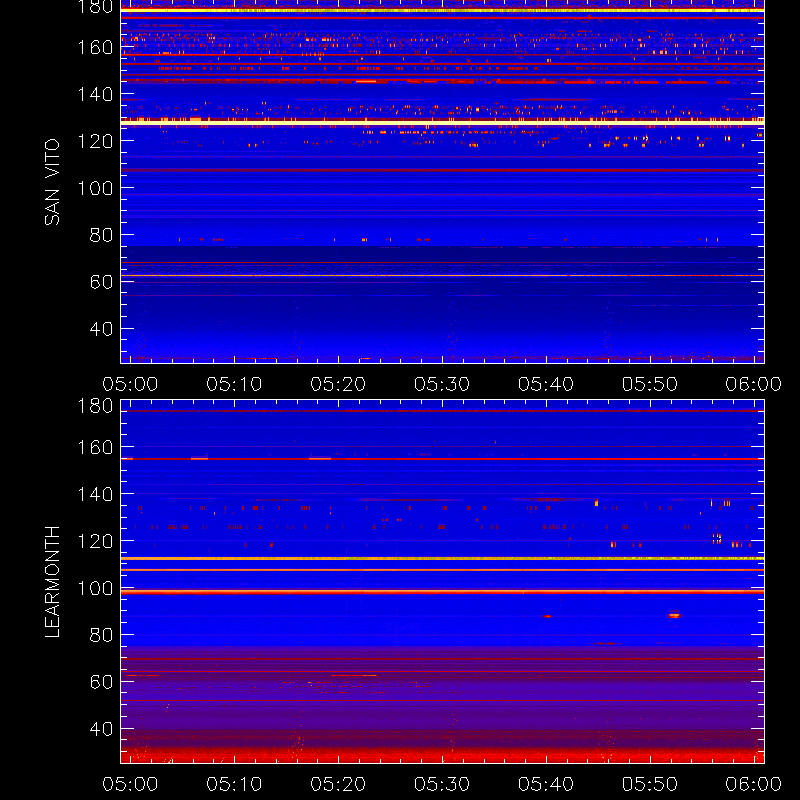The height and width of the screenshot is (800, 800).
Task: Pick the 180 frequency label on Learmonth plot
Action: click(x=95, y=406)
